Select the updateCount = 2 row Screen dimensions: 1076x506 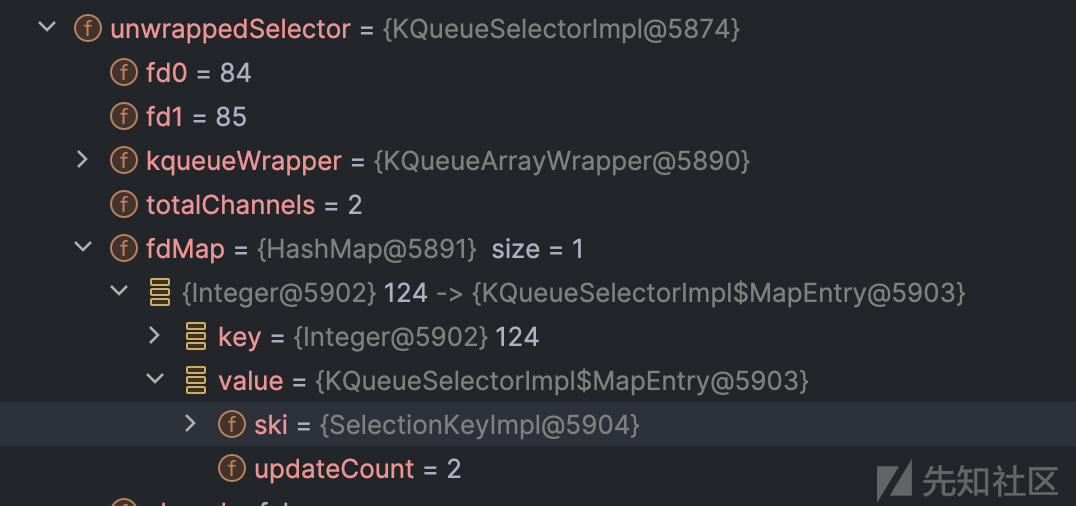click(x=538, y=468)
